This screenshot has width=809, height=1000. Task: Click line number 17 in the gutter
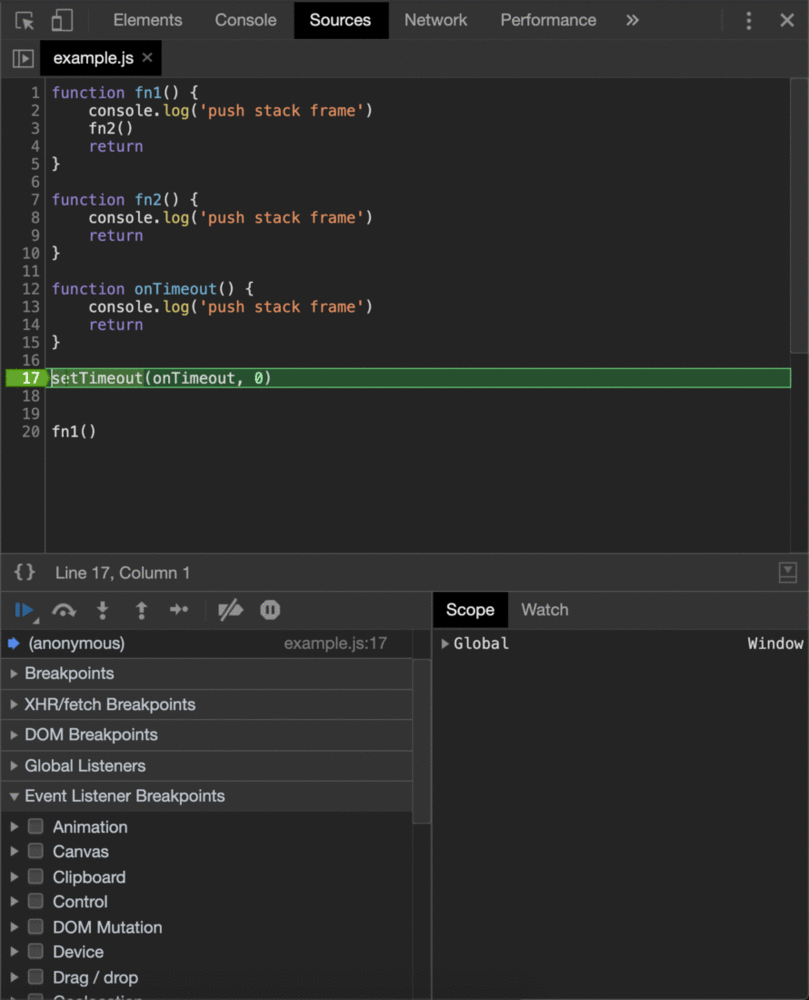click(x=31, y=378)
